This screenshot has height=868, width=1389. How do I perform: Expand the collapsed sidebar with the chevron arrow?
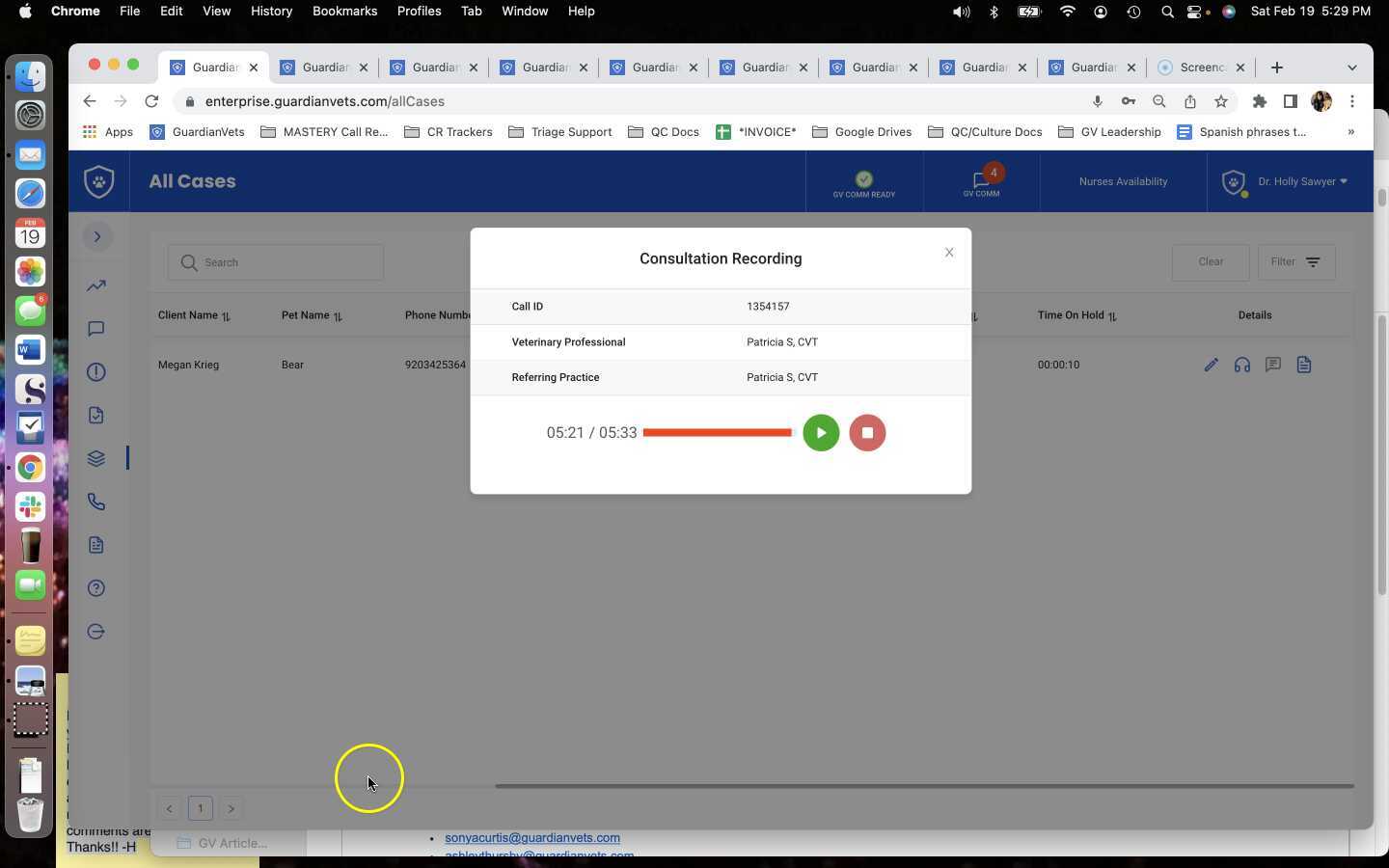pyautogui.click(x=96, y=236)
